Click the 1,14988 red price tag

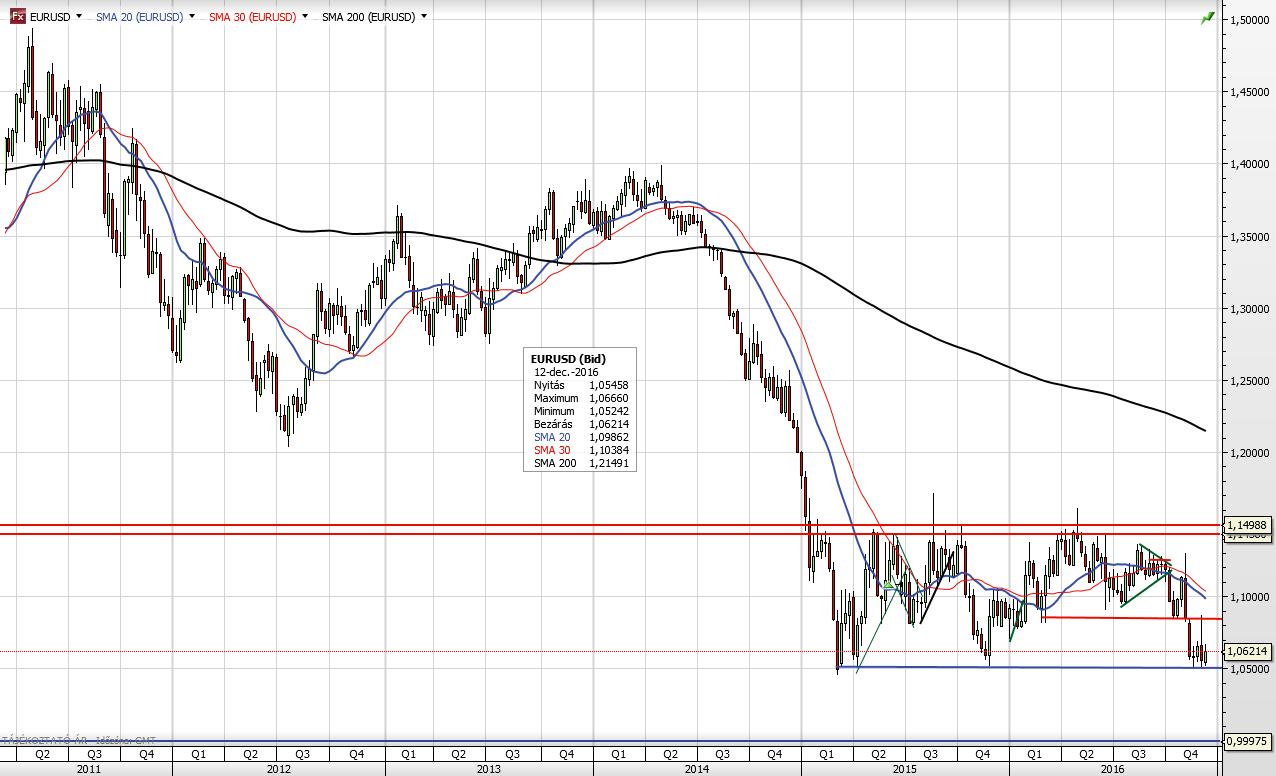[1247, 525]
